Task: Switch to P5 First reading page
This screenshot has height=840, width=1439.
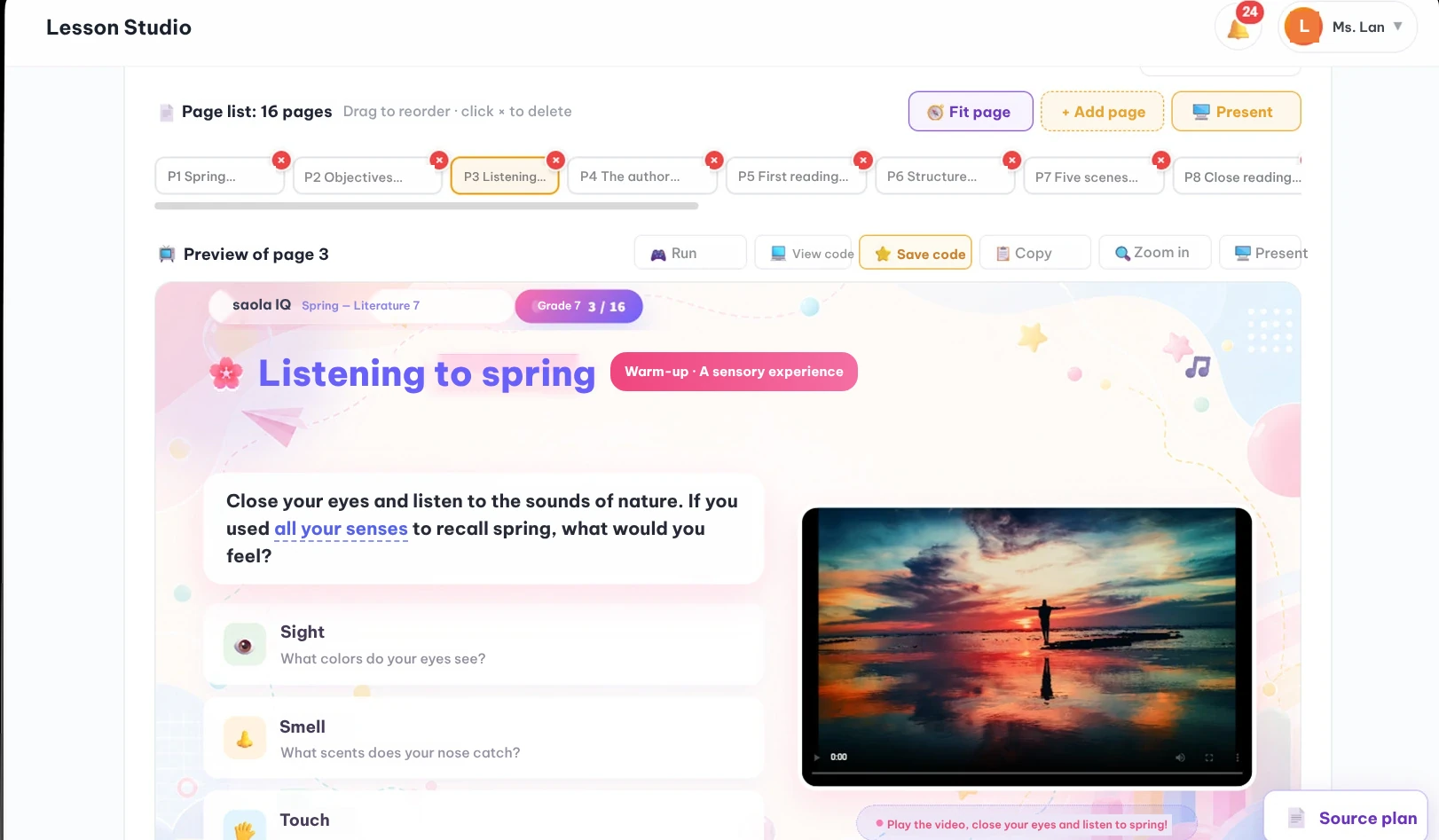Action: [x=796, y=177]
